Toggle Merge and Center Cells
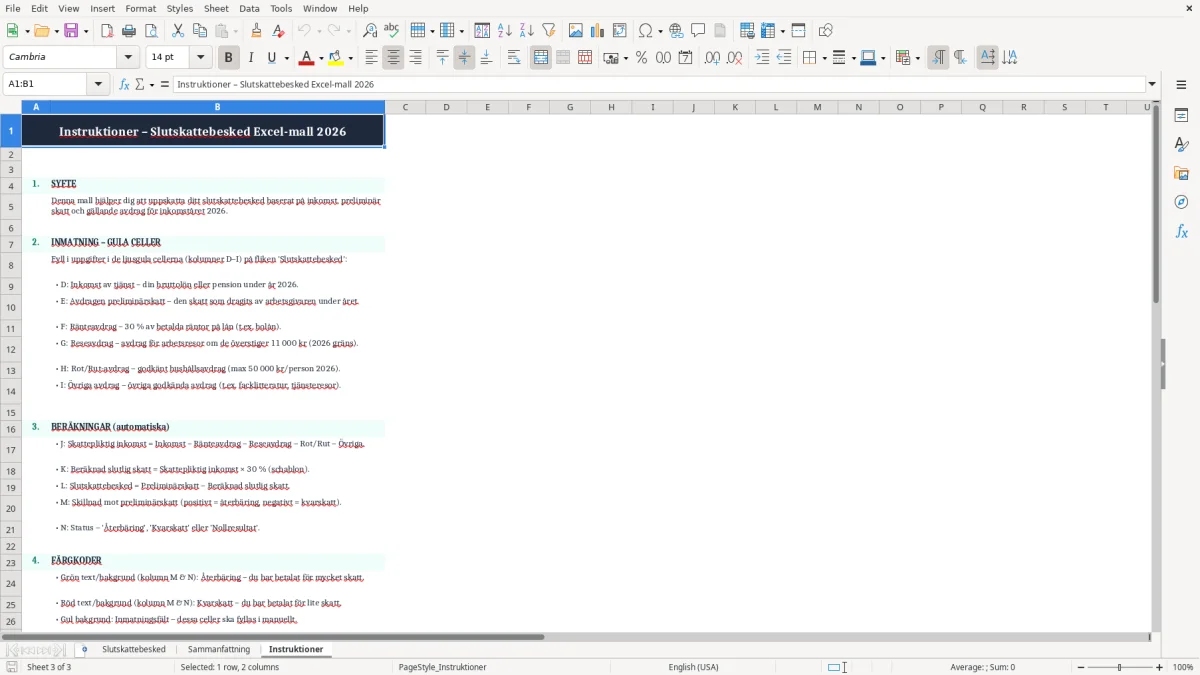The width and height of the screenshot is (1200, 675). [541, 58]
